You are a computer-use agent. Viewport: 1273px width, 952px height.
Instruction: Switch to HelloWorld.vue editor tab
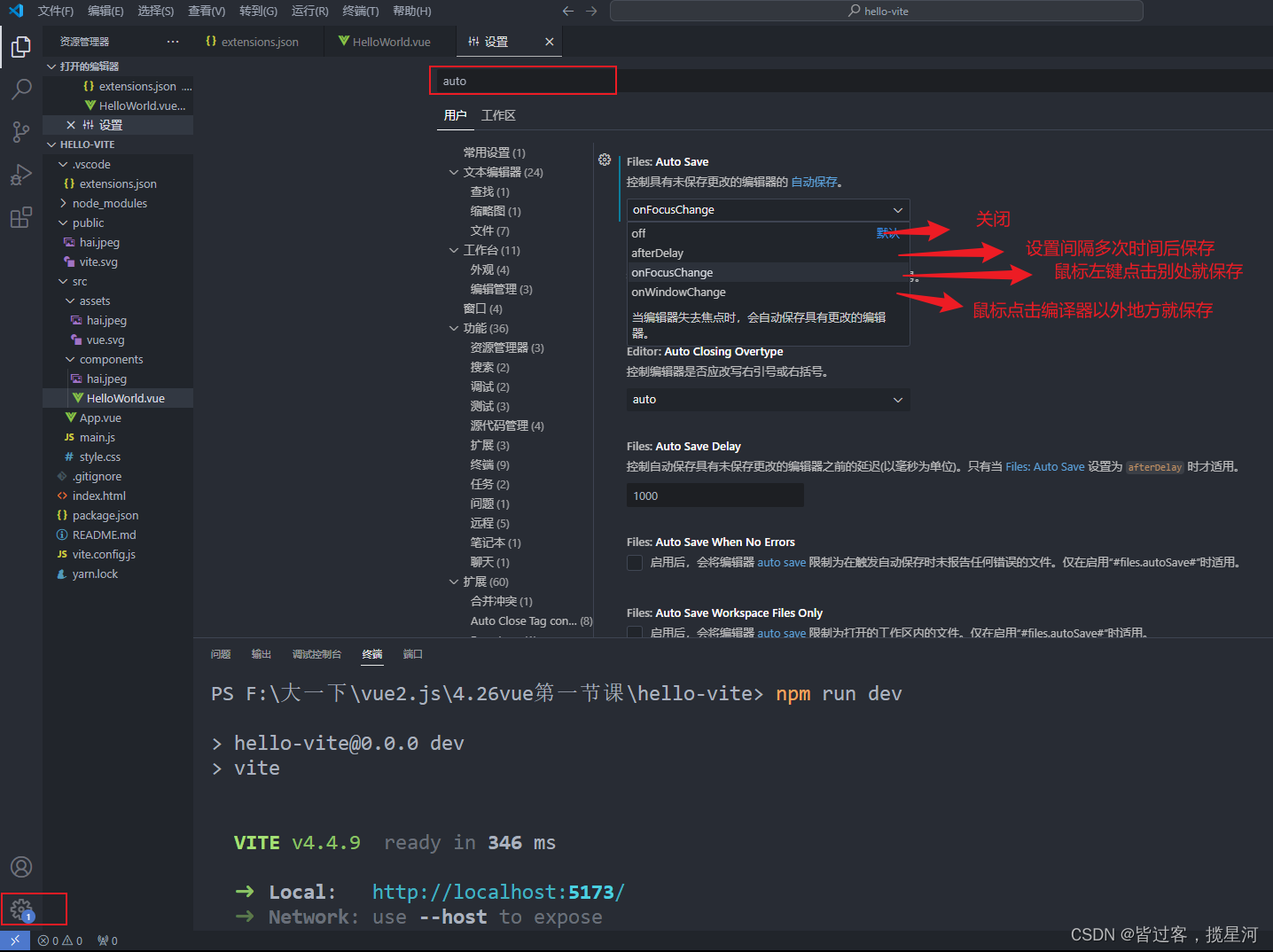(391, 42)
